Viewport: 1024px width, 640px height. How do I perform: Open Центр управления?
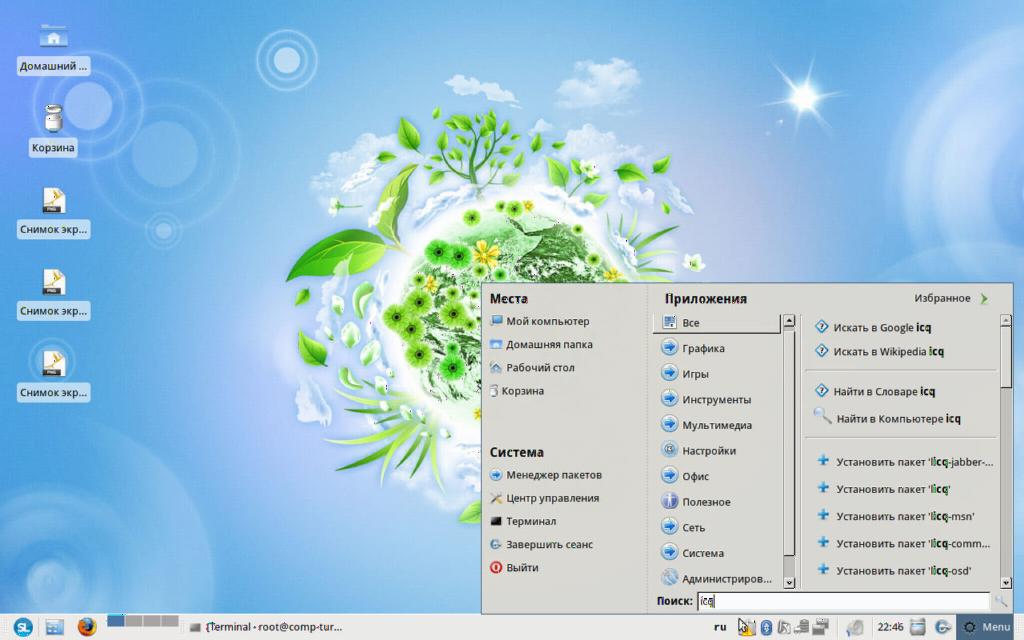pyautogui.click(x=544, y=498)
